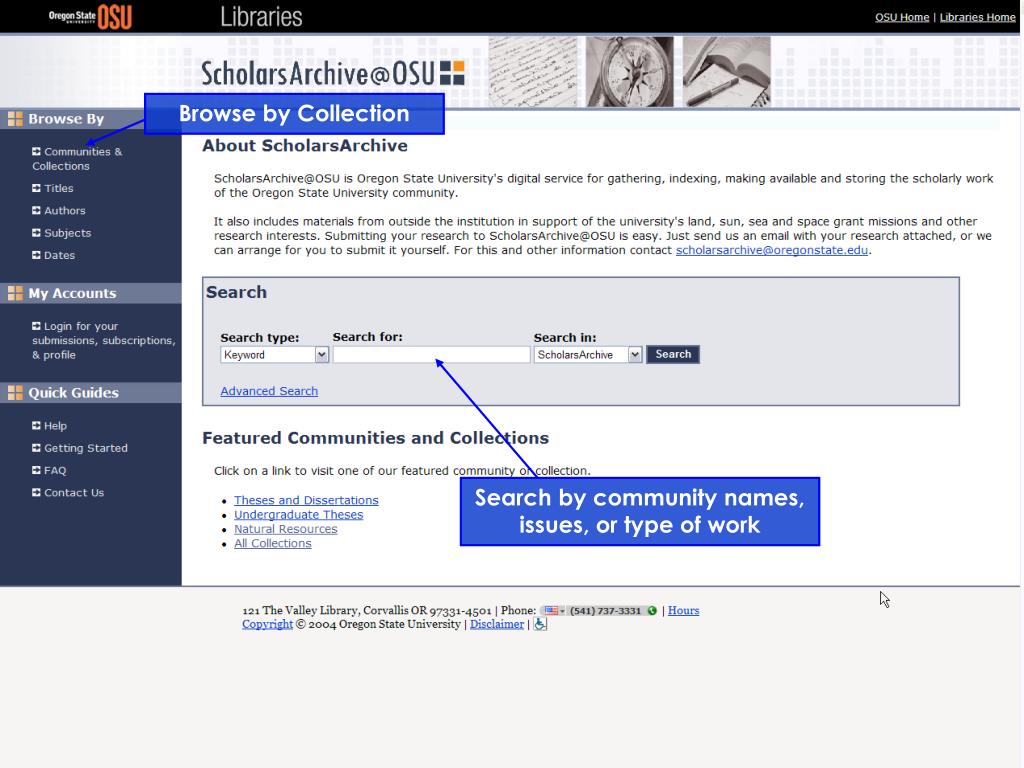Viewport: 1024px width, 768px height.
Task: Open Theses and Dissertations collection
Action: pos(306,500)
